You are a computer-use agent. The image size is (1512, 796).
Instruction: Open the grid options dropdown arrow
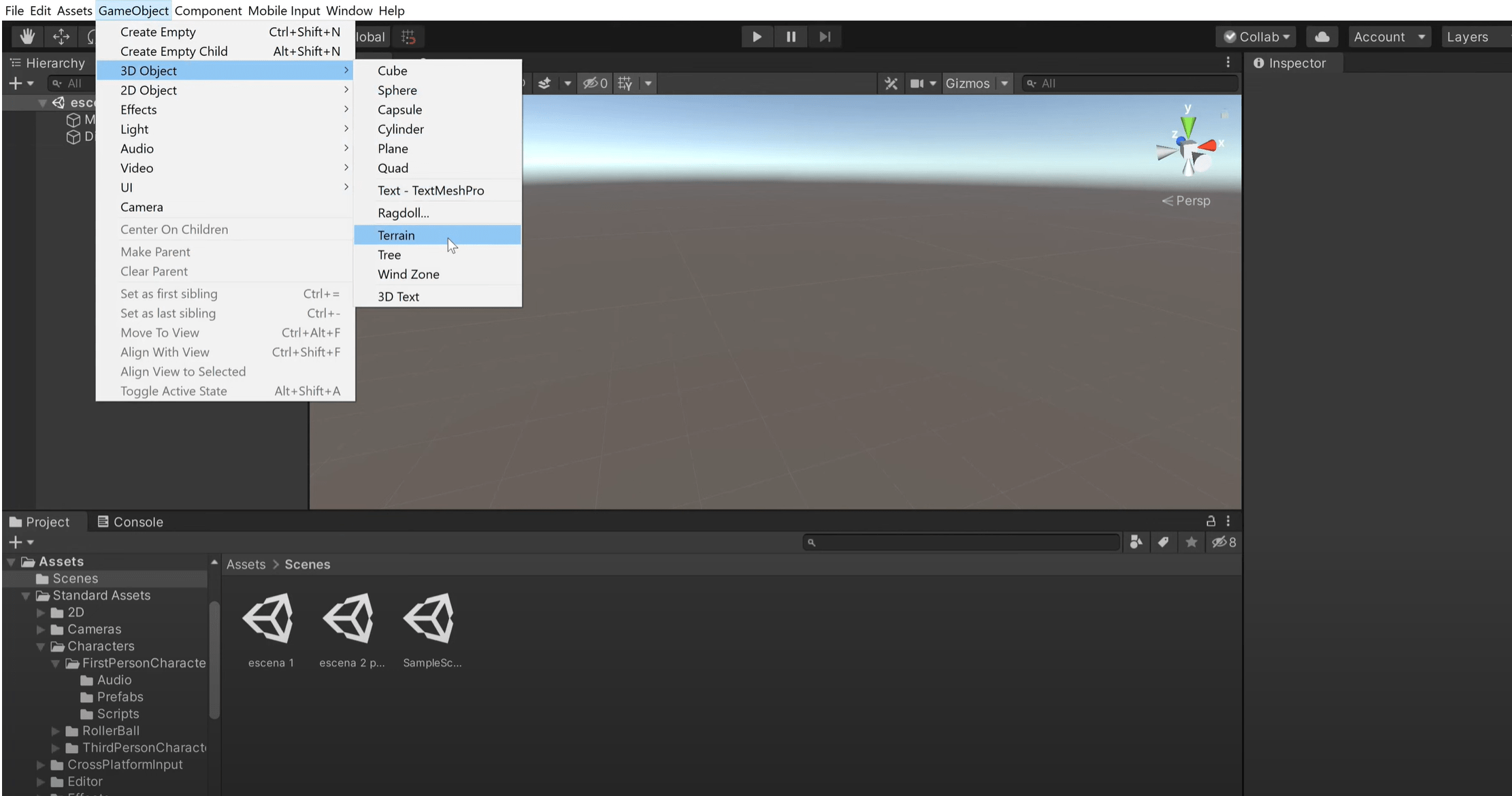click(x=648, y=83)
